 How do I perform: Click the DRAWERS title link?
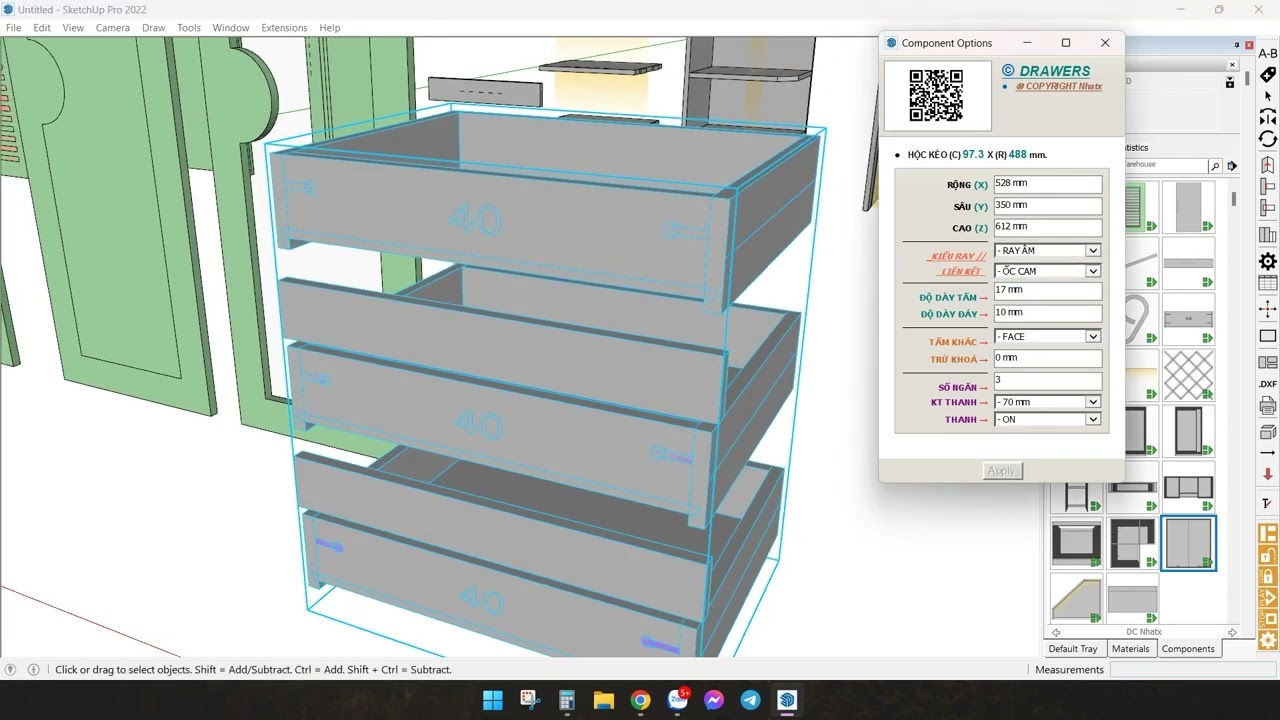(x=1054, y=71)
